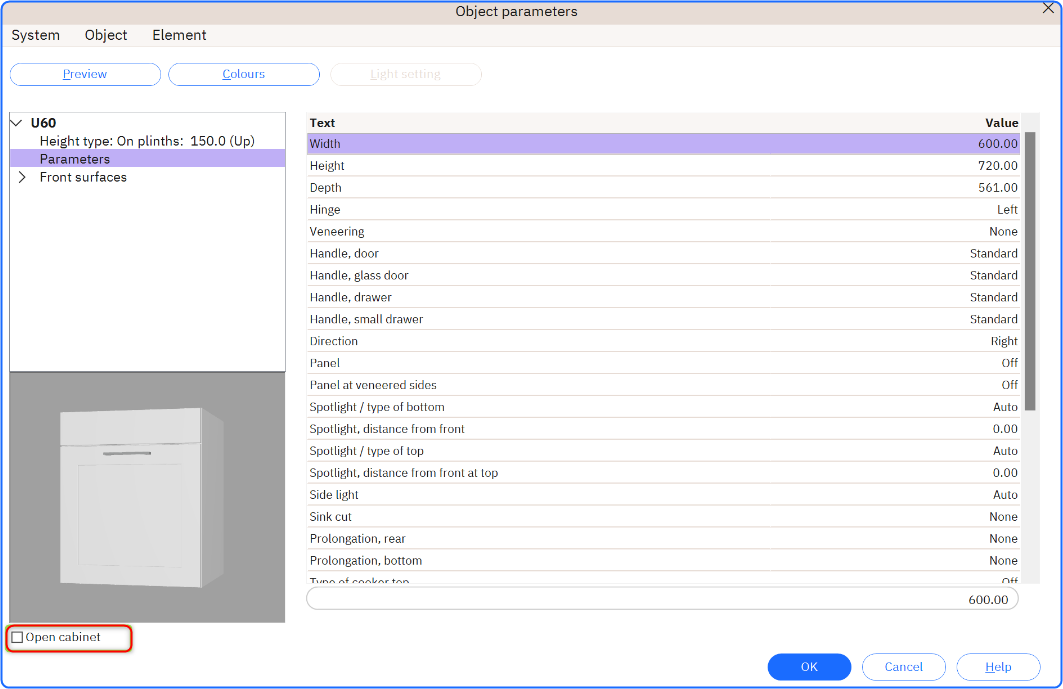Select the Sink cut parameter row

pos(662,517)
